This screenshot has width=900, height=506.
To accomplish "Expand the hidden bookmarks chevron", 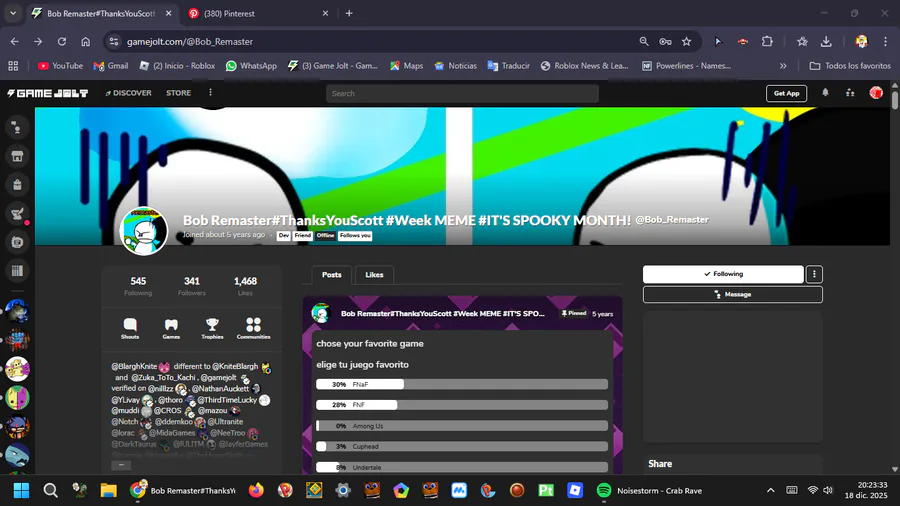I will [x=783, y=66].
